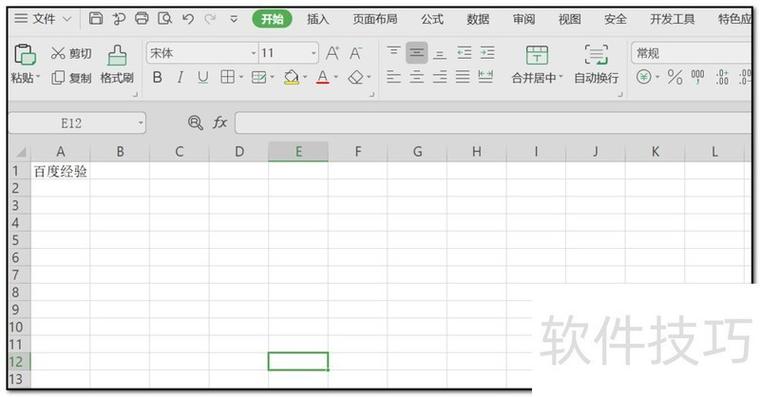
Task: Apply percent style format
Action: coord(675,77)
